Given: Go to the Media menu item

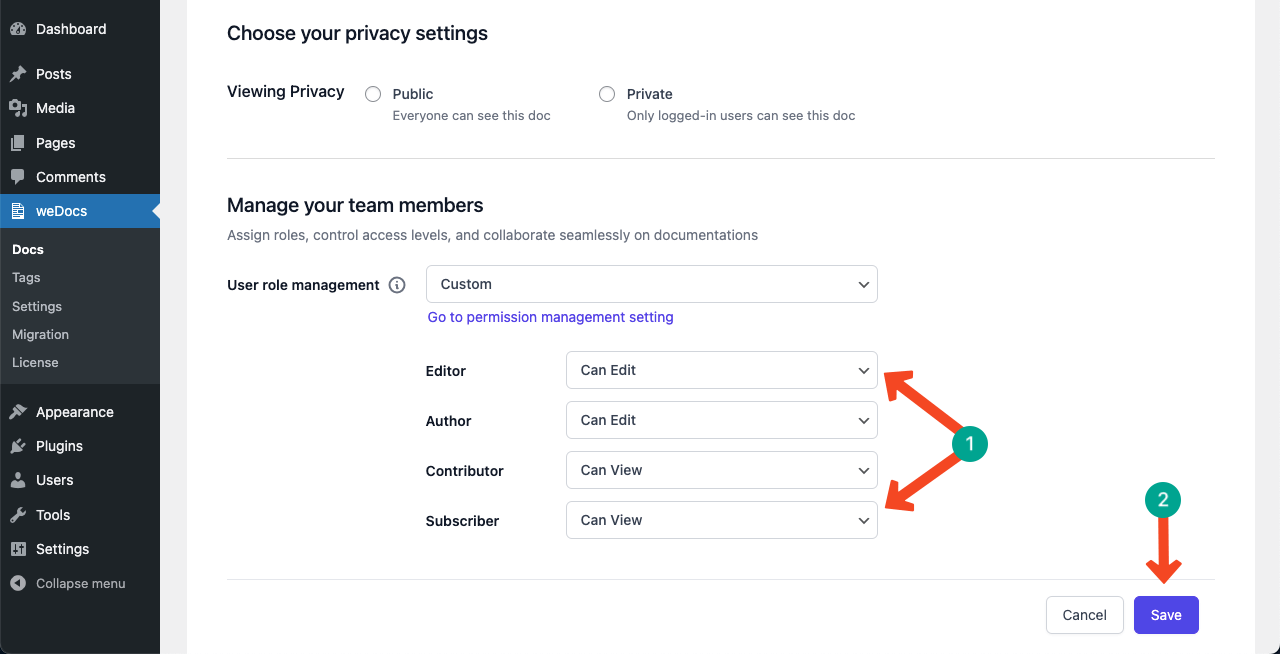Looking at the screenshot, I should click(80, 108).
